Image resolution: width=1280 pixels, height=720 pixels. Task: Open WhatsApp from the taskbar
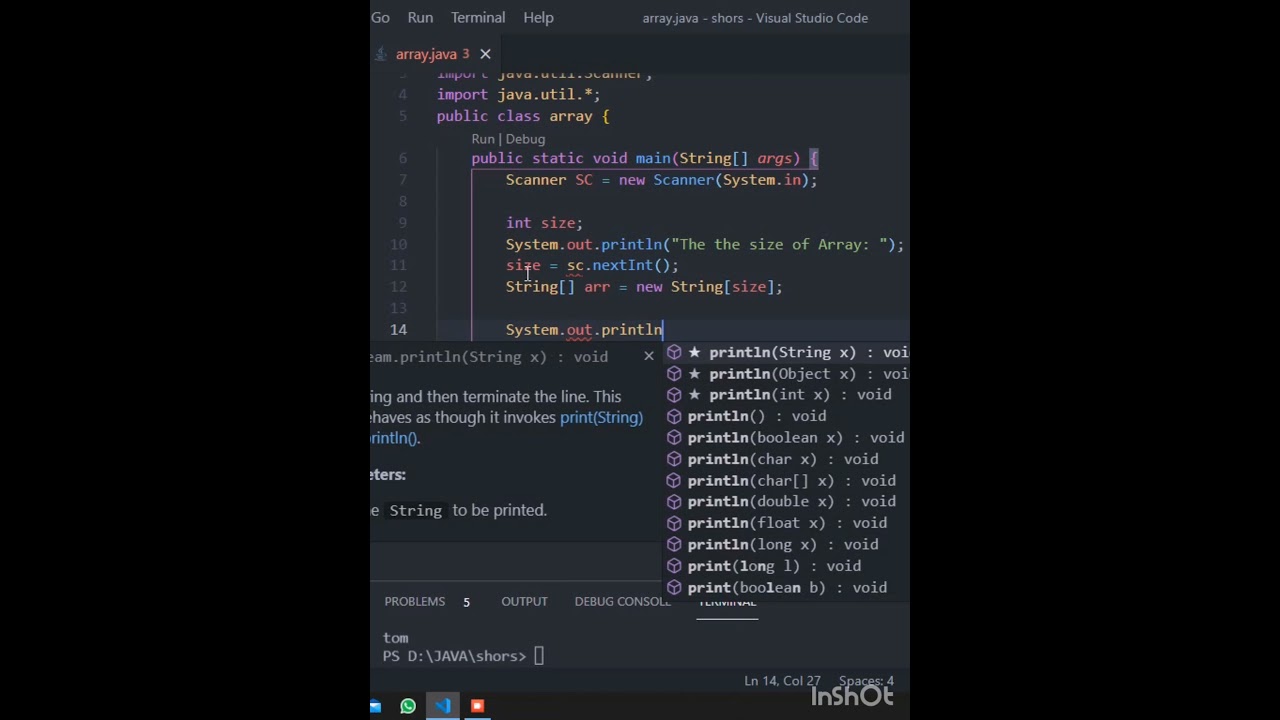point(408,706)
